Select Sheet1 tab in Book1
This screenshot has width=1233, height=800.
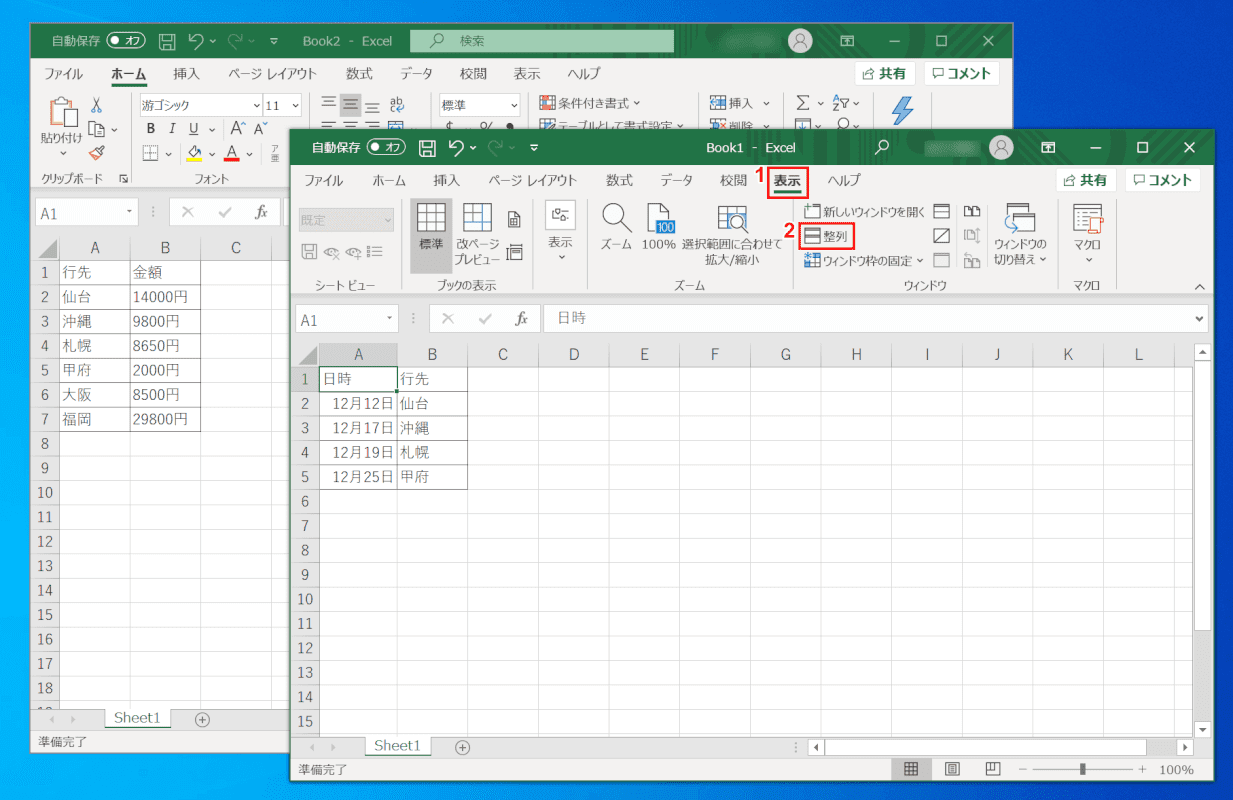[397, 746]
